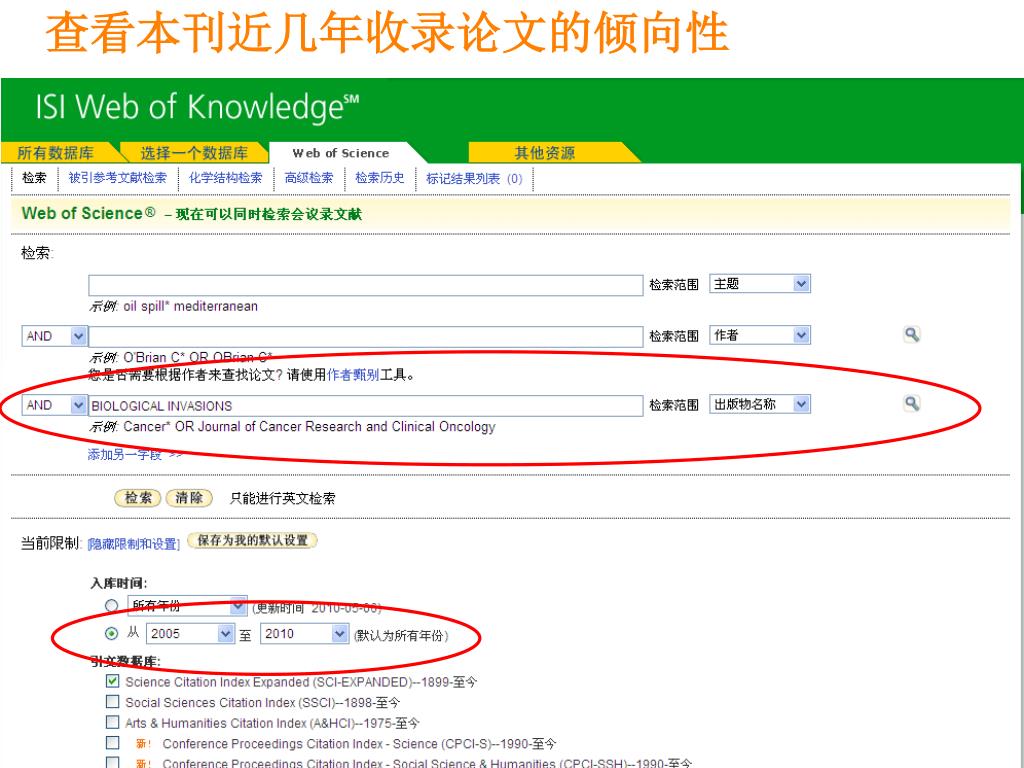Click 隐藏限制和设置 link
This screenshot has height=768, width=1024.
(133, 543)
